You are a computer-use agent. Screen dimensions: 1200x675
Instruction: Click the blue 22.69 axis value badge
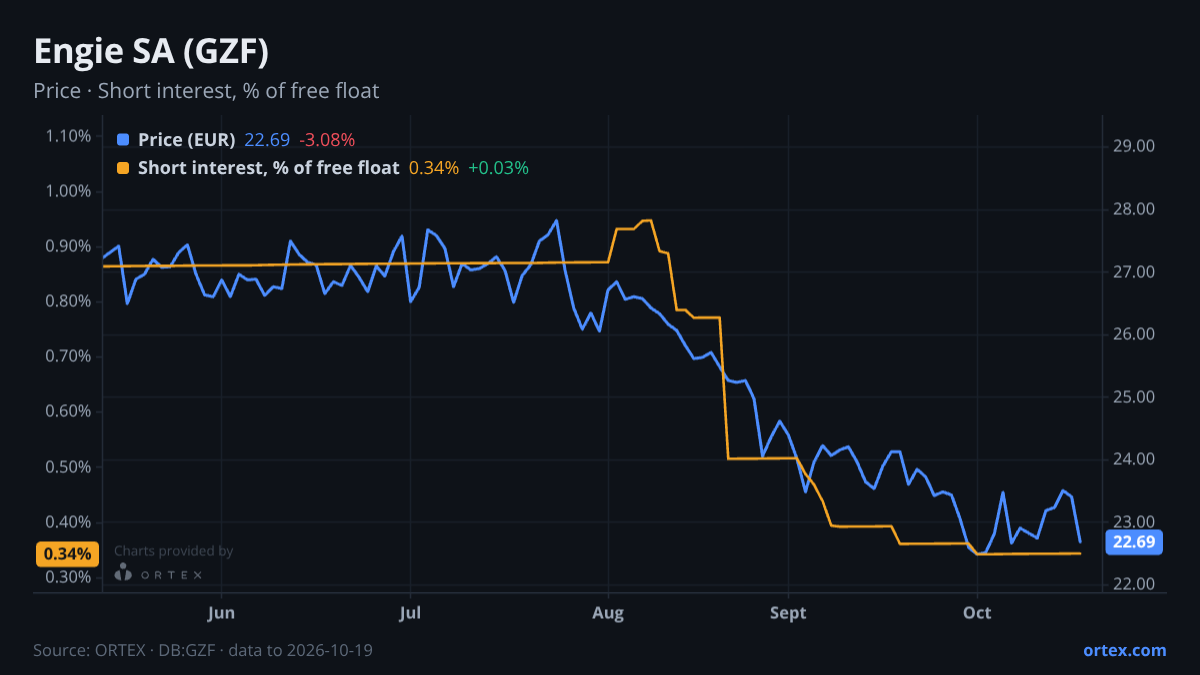pyautogui.click(x=1134, y=542)
